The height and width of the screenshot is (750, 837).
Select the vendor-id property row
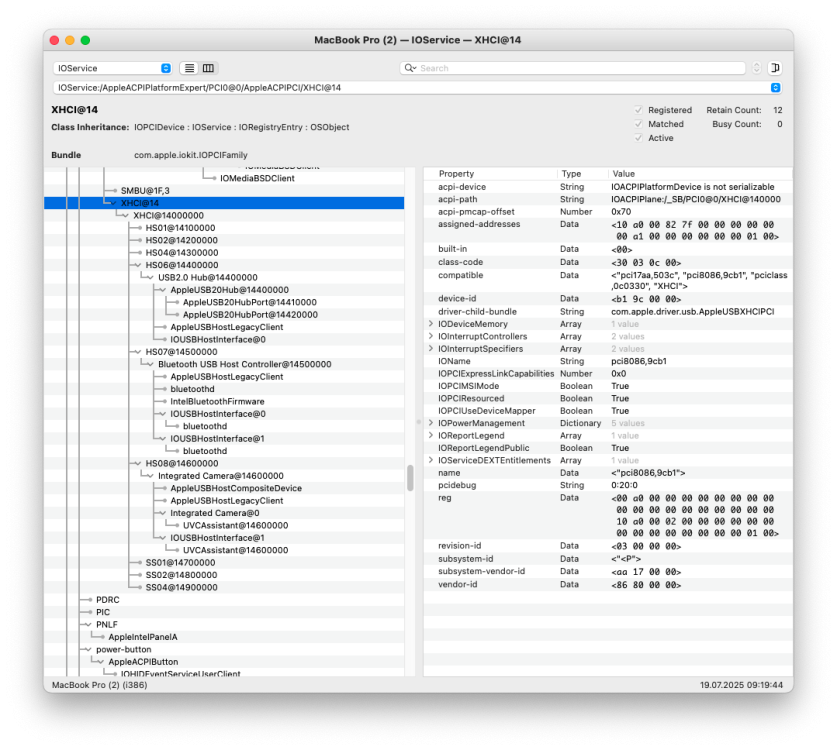[608, 585]
